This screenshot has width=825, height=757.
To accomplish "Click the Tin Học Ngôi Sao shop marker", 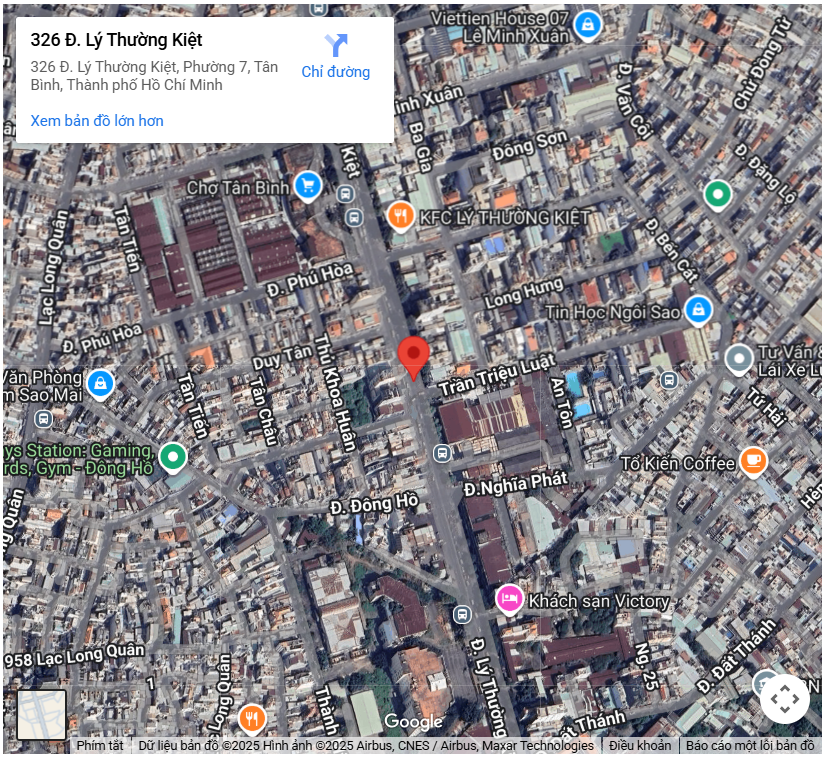I will point(698,311).
